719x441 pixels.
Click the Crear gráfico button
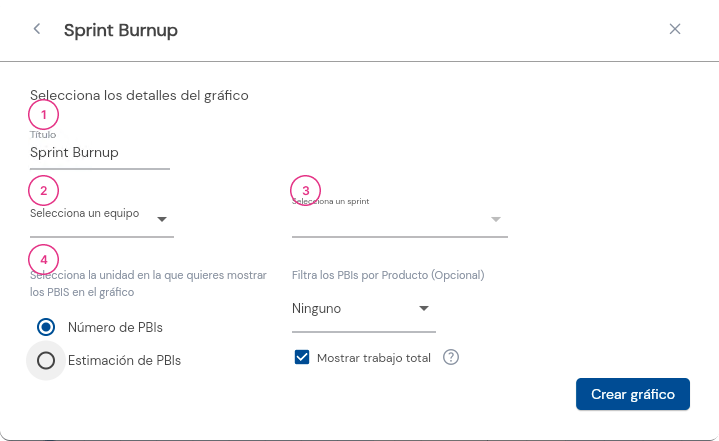tap(633, 394)
